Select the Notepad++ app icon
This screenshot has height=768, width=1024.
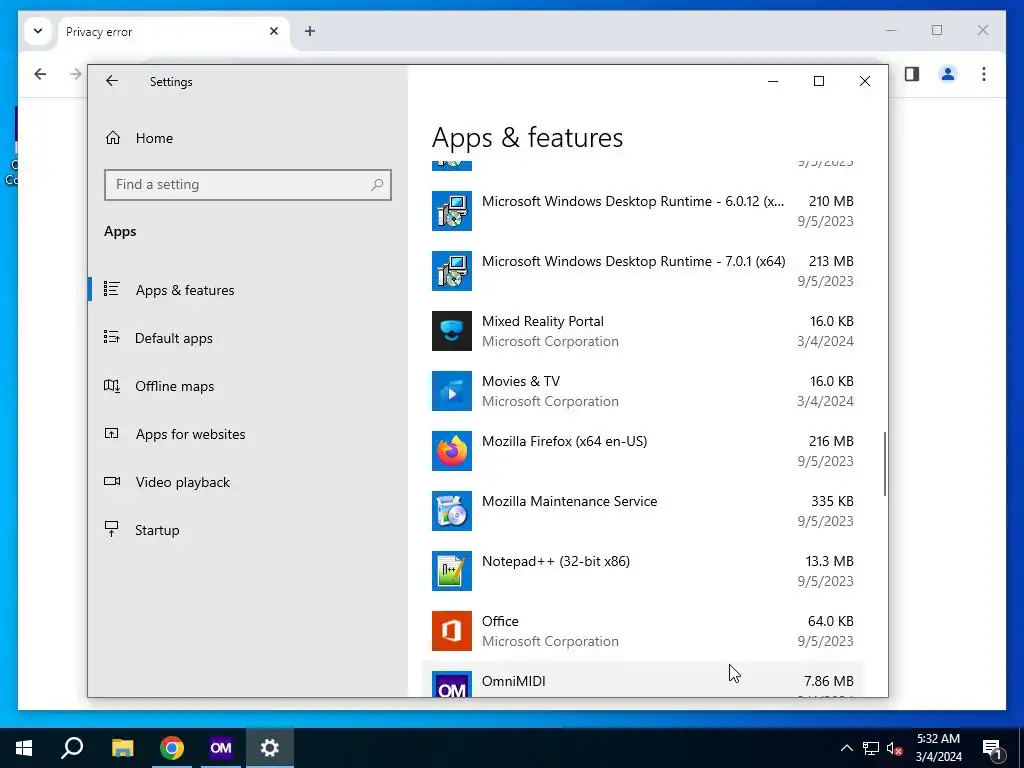pos(452,571)
